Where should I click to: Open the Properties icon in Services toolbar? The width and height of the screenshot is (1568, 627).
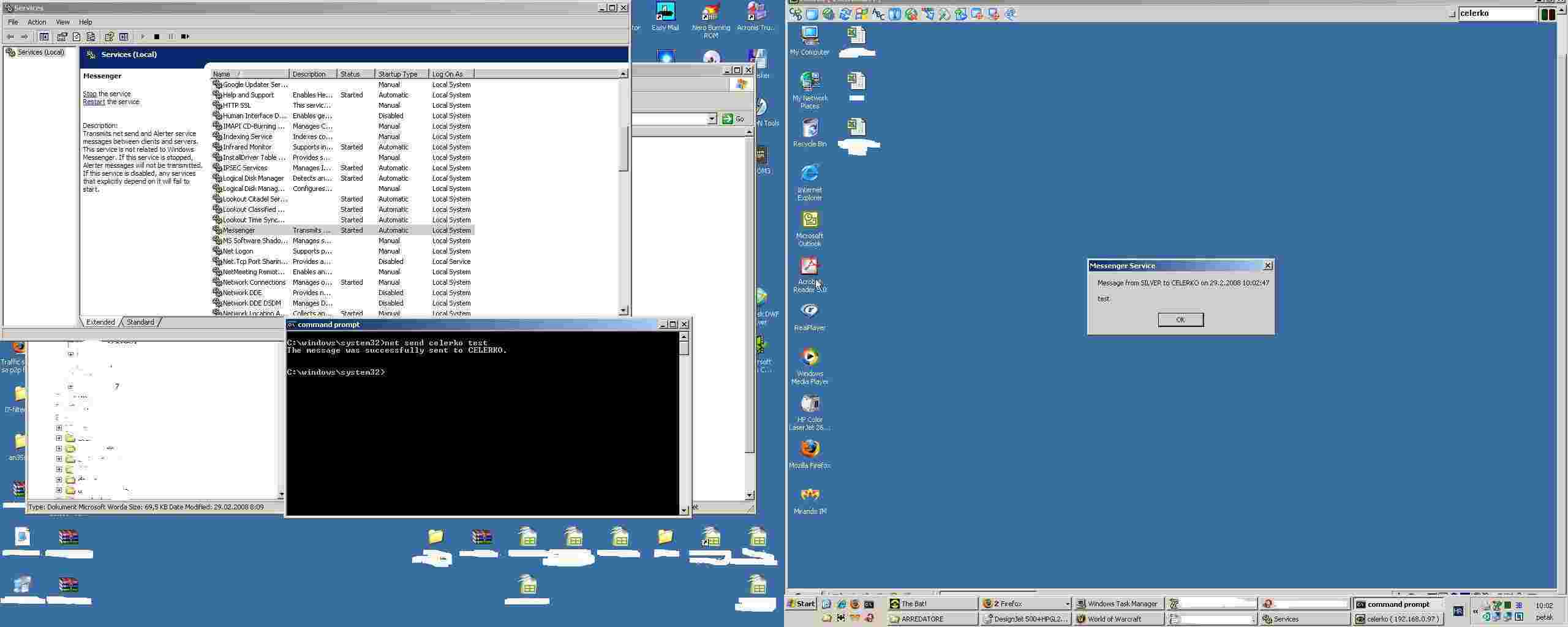62,37
